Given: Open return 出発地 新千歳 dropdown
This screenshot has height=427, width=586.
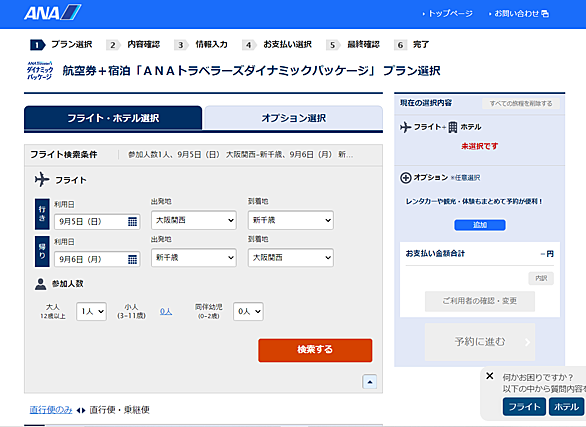Looking at the screenshot, I should [x=194, y=257].
